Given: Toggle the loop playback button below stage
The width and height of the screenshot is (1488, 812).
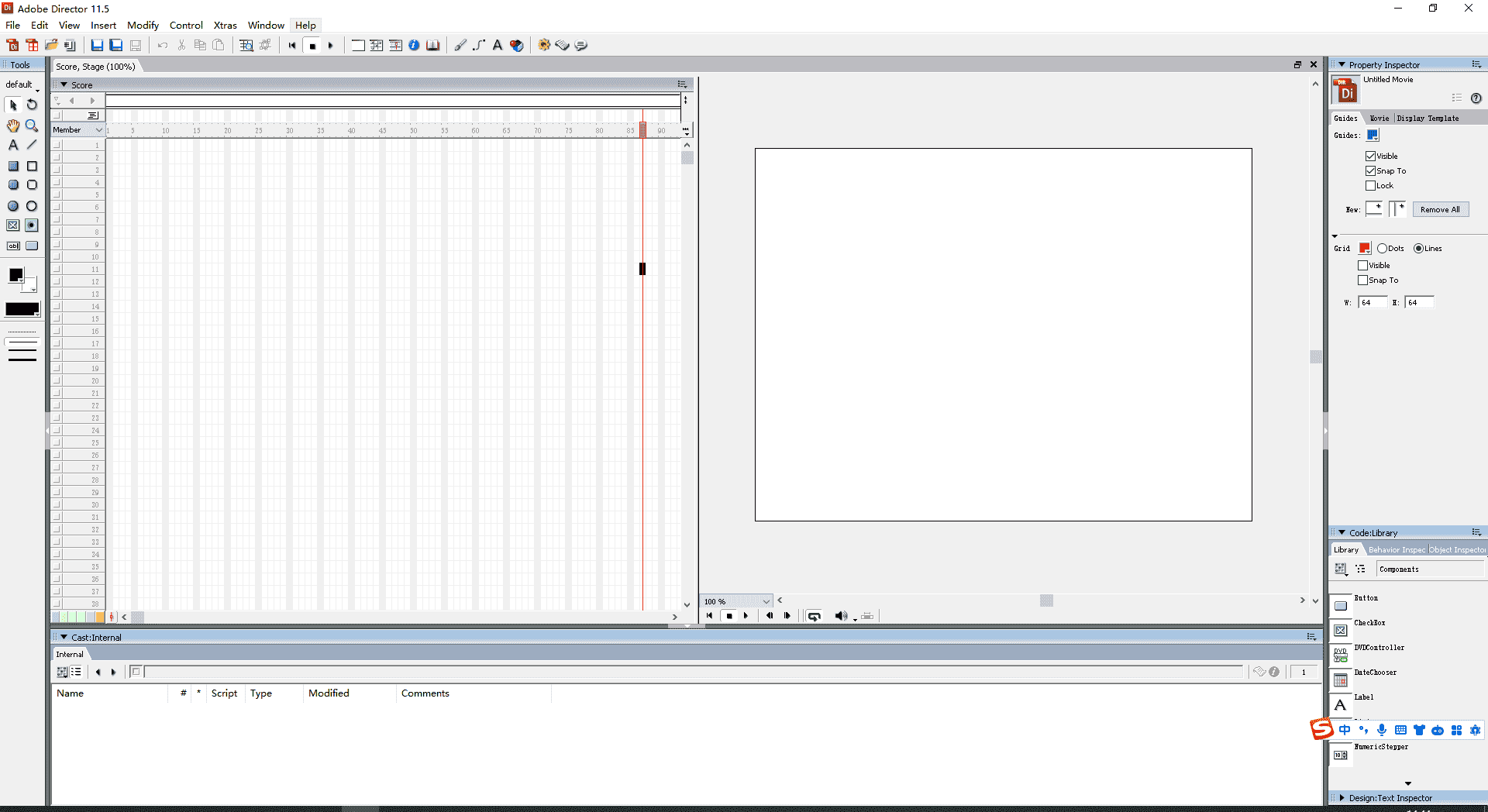Looking at the screenshot, I should coord(814,616).
